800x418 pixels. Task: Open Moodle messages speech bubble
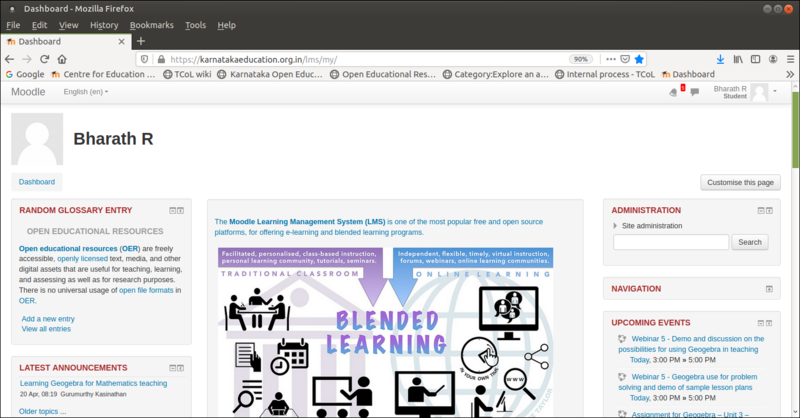point(694,92)
